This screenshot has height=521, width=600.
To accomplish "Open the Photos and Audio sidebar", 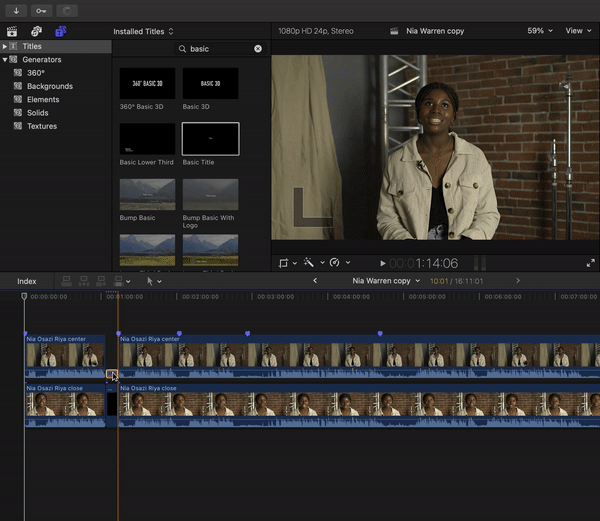I will click(36, 31).
